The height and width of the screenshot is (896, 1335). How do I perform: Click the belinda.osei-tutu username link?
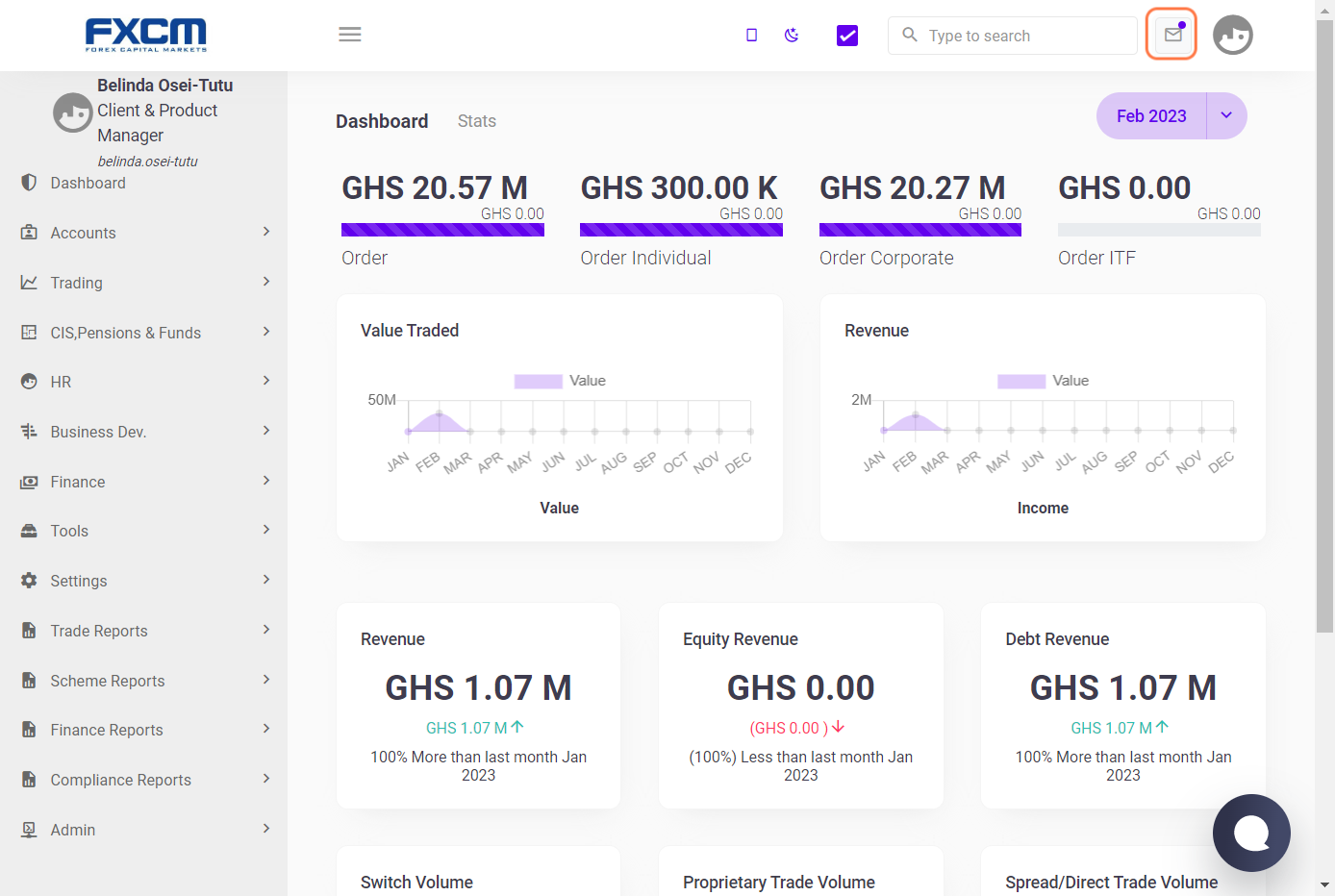coord(147,162)
